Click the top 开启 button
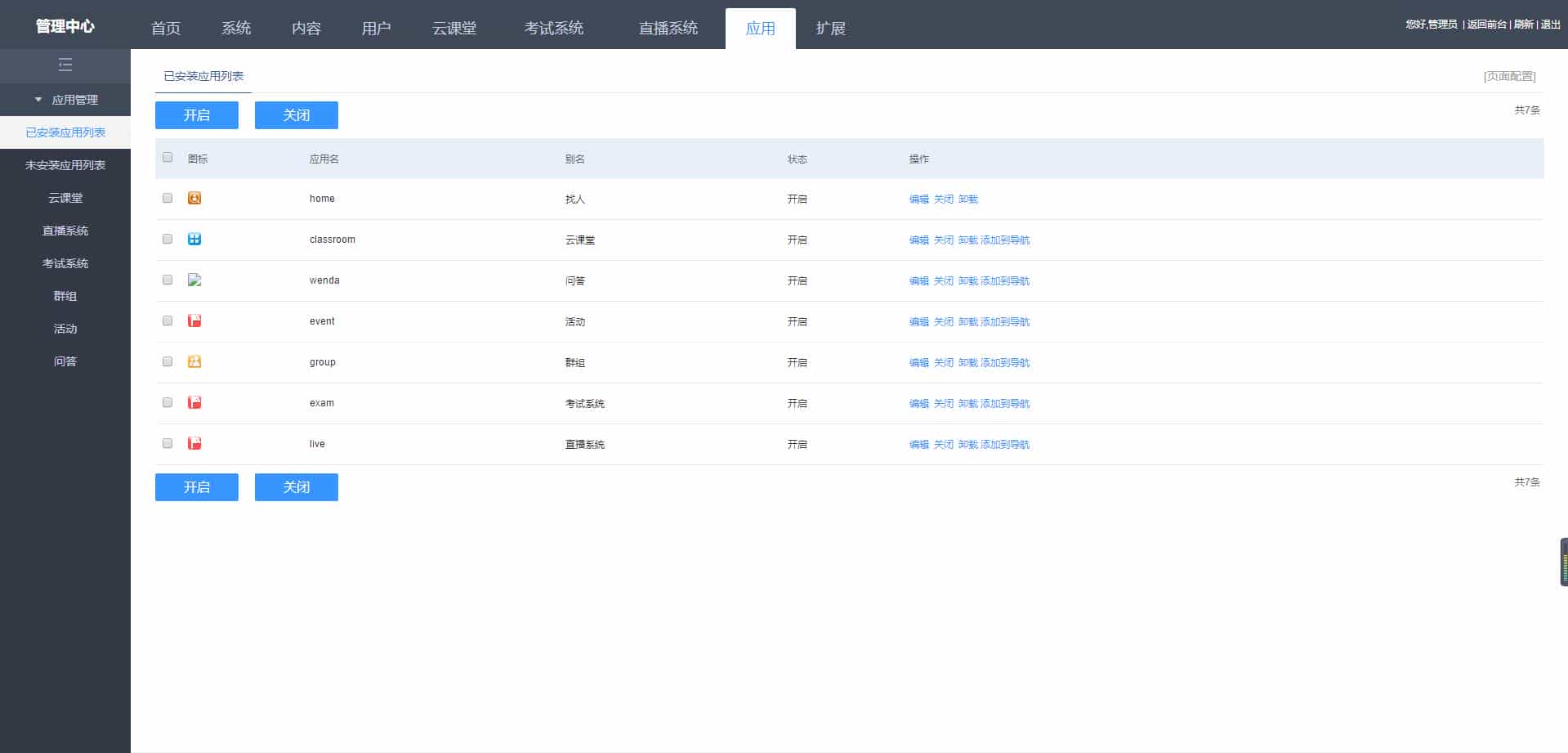1568x753 pixels. [197, 115]
